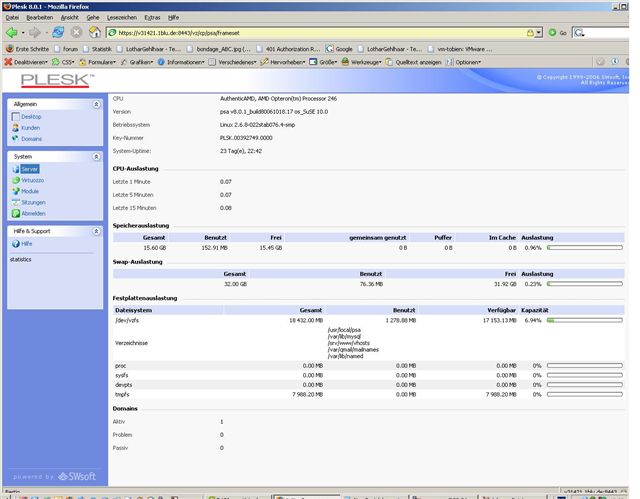
Task: Click the Stop loading icon
Action: (76, 32)
